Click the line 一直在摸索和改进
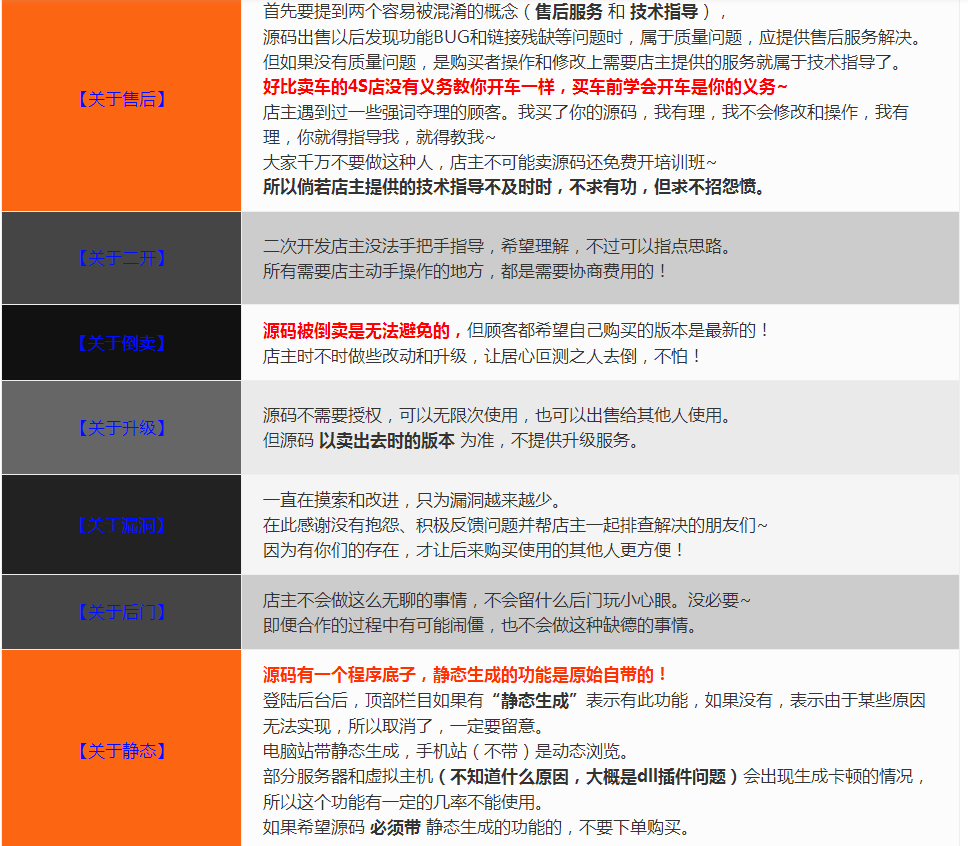 412,500
